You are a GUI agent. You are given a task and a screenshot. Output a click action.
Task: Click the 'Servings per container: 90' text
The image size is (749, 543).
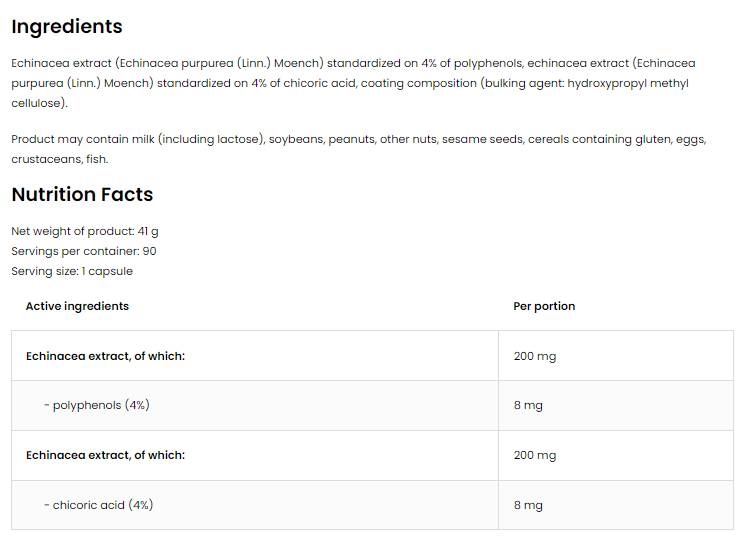pos(84,251)
